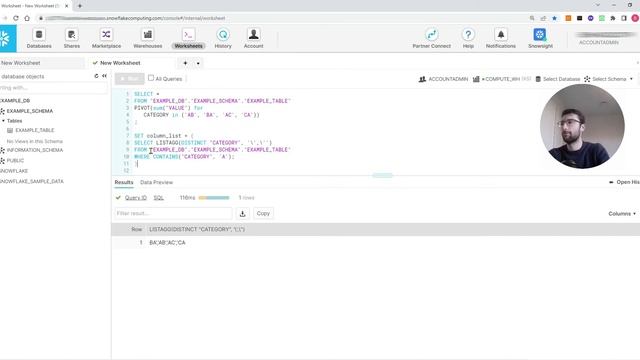Run the query
This screenshot has height=360, width=640.
pyautogui.click(x=130, y=78)
